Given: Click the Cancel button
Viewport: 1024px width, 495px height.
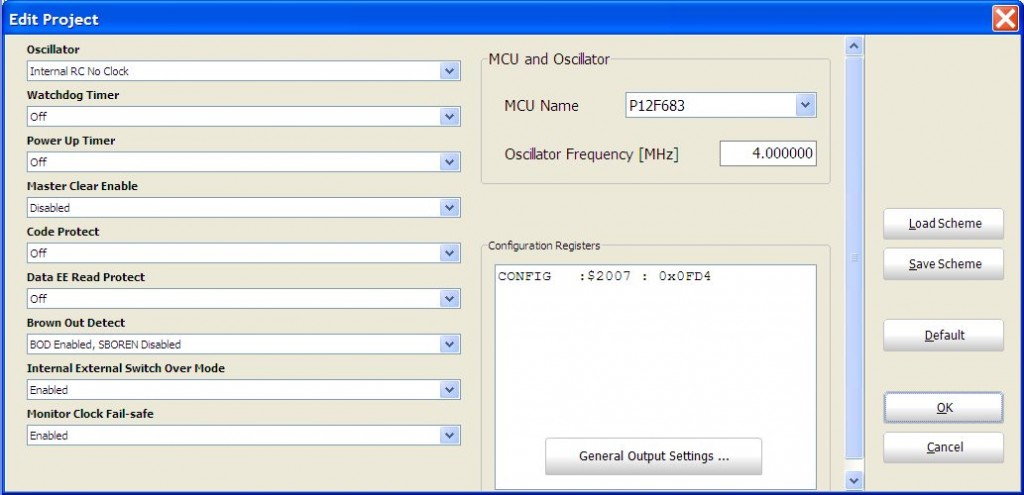Looking at the screenshot, I should (943, 447).
